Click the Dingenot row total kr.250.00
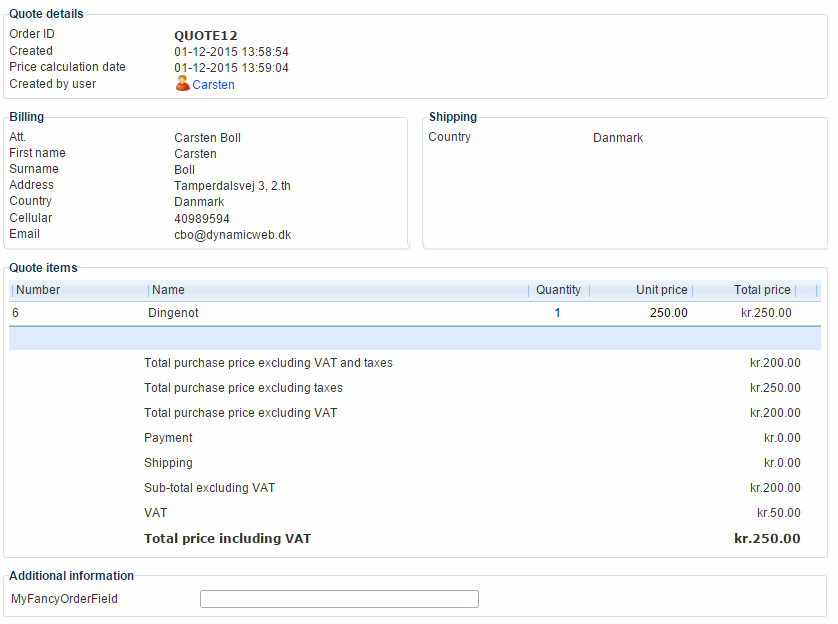Image resolution: width=838 pixels, height=624 pixels. tap(766, 313)
